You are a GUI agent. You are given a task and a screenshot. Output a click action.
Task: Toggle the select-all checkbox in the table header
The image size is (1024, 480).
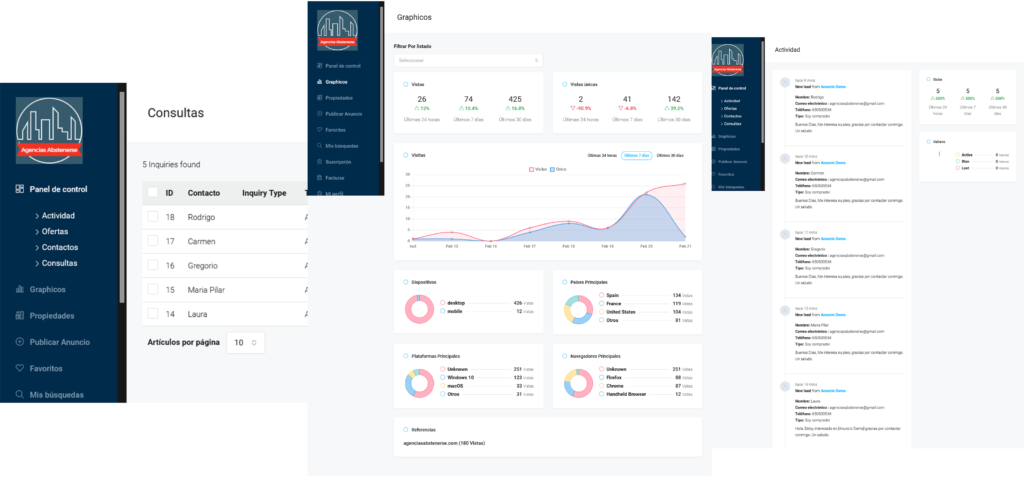pyautogui.click(x=153, y=192)
